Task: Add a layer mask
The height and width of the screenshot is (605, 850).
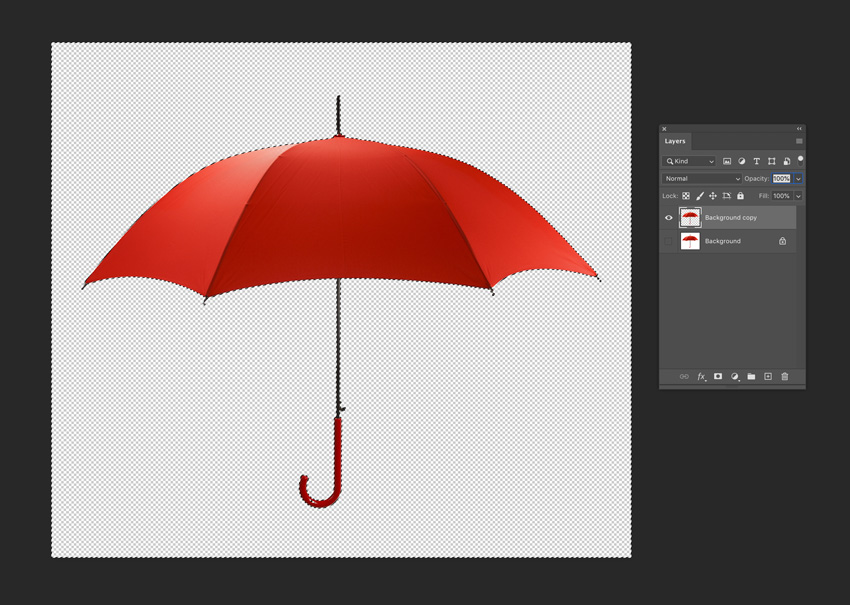Action: point(717,377)
